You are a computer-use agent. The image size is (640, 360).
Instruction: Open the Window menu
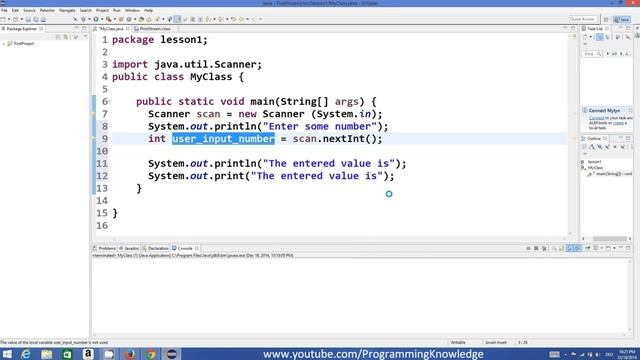point(132,10)
